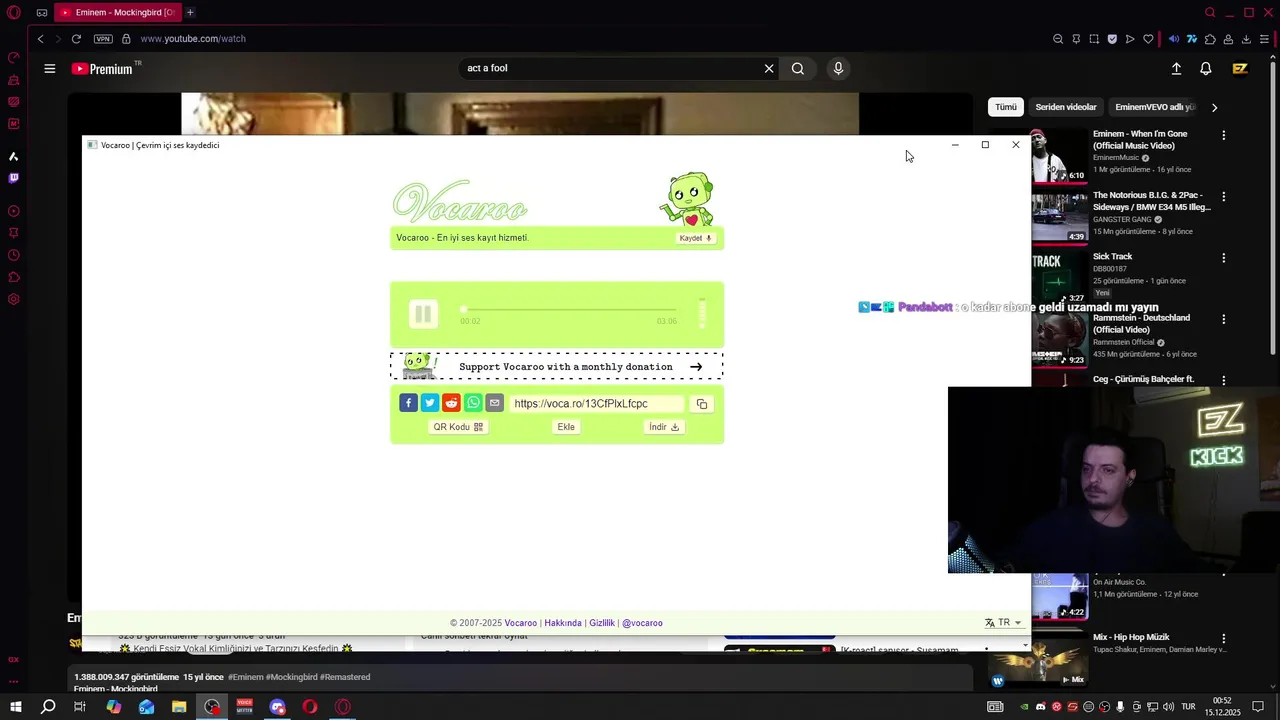Select the Seriden videolar chip
The width and height of the screenshot is (1280, 720).
[x=1066, y=107]
